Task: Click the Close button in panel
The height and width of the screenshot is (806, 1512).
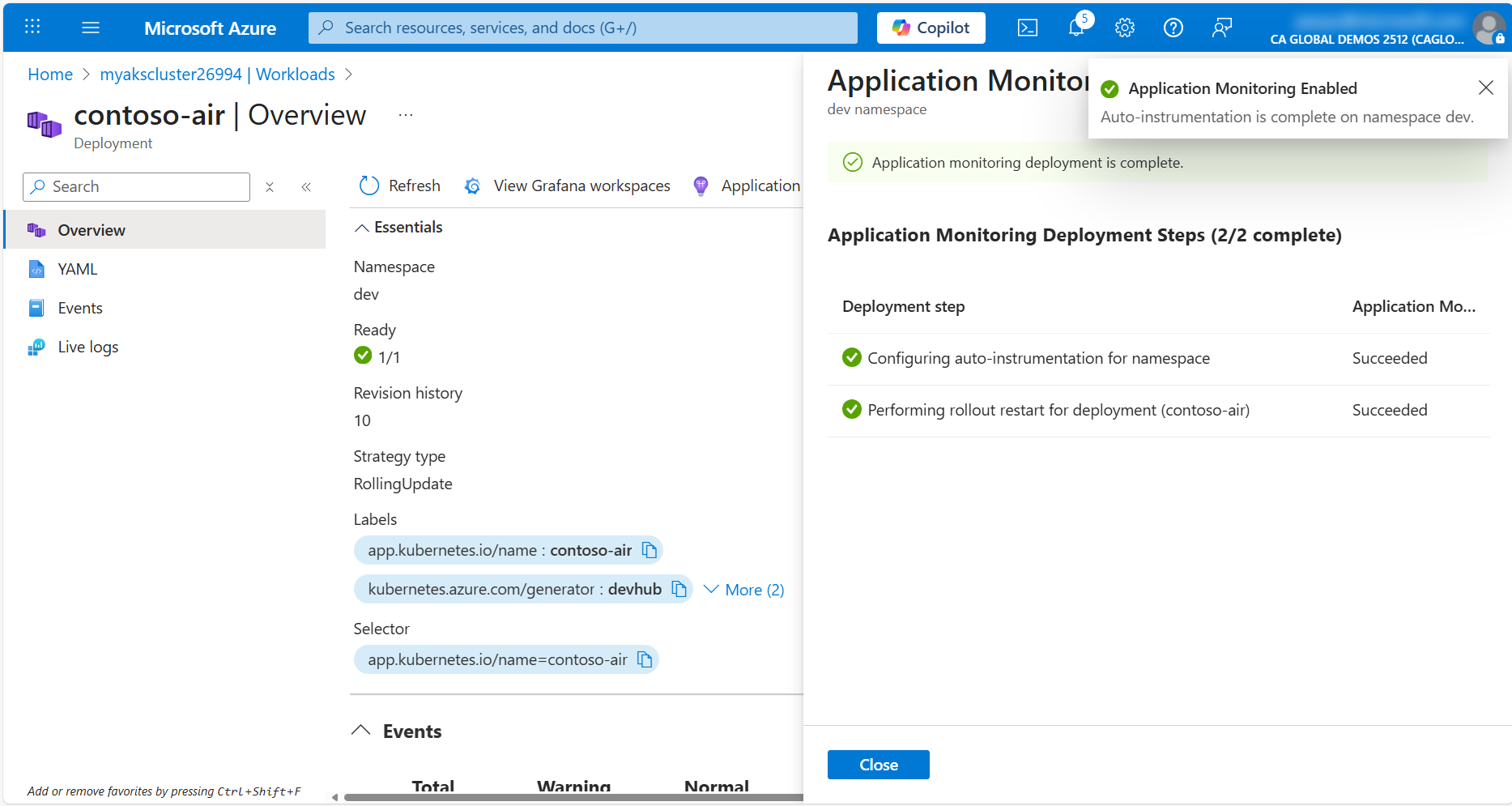Action: (x=878, y=765)
